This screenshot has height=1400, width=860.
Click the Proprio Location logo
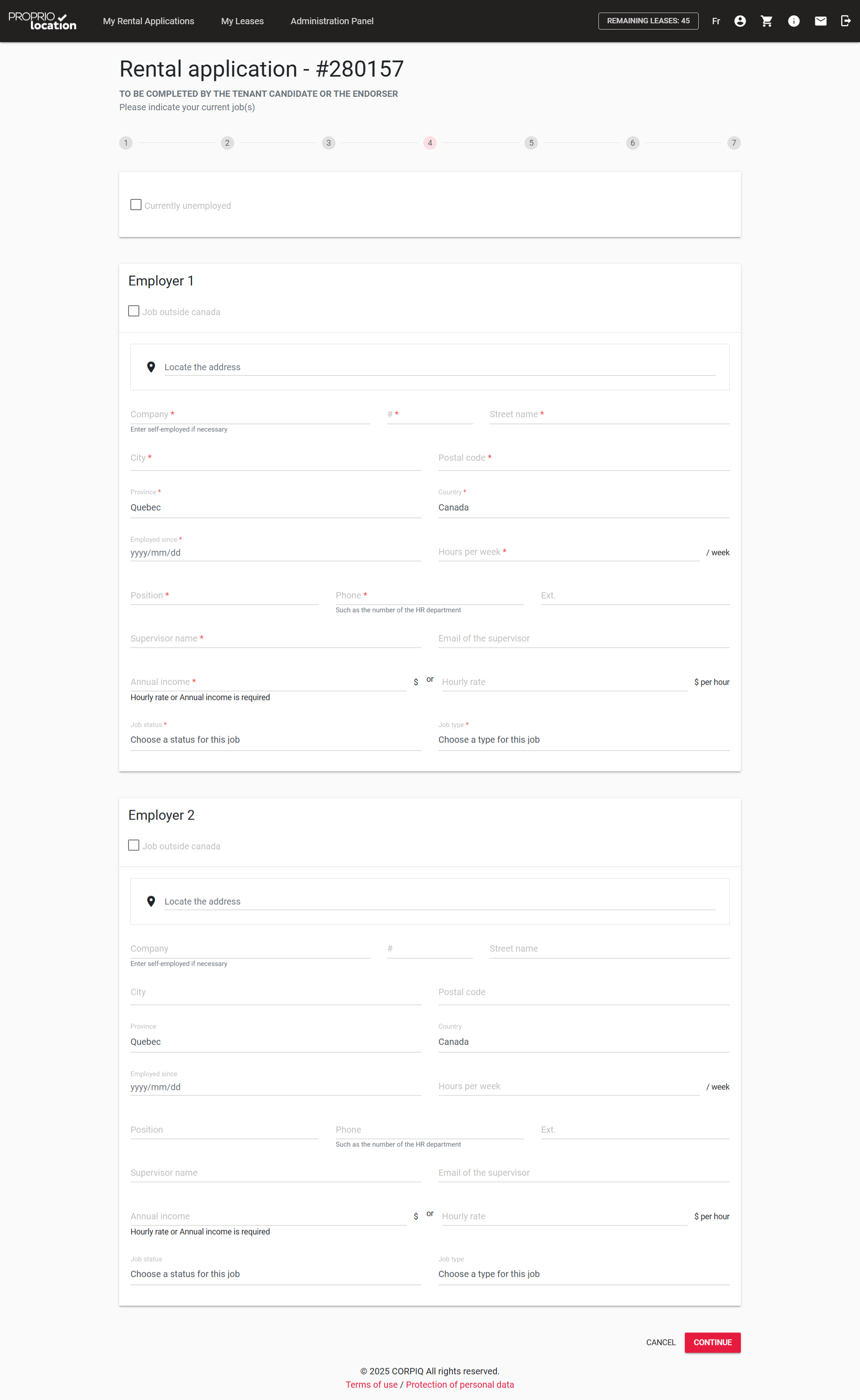[42, 21]
